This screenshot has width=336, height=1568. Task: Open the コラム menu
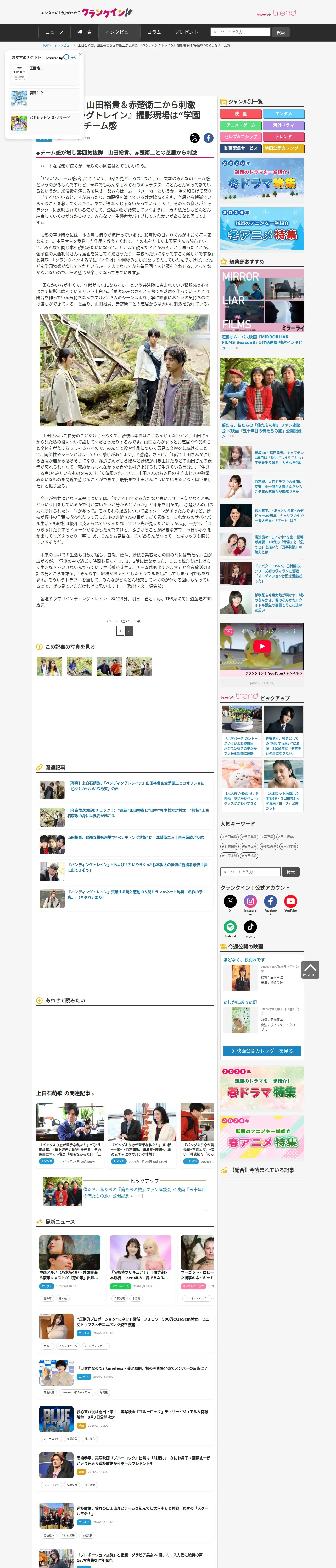(x=154, y=32)
